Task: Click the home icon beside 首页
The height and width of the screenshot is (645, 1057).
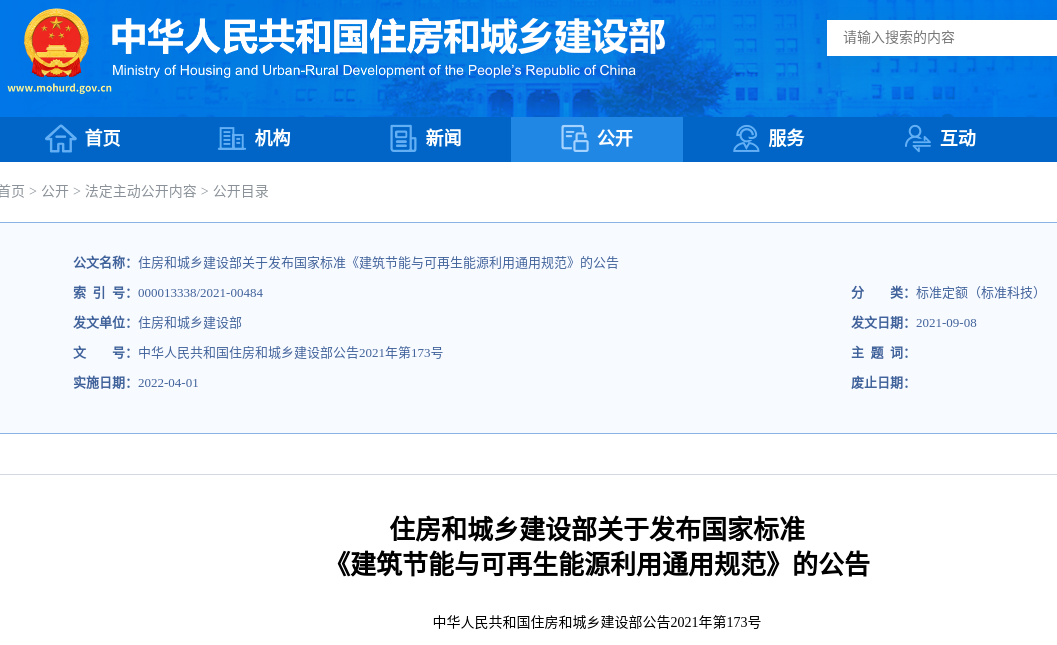Action: pos(61,139)
